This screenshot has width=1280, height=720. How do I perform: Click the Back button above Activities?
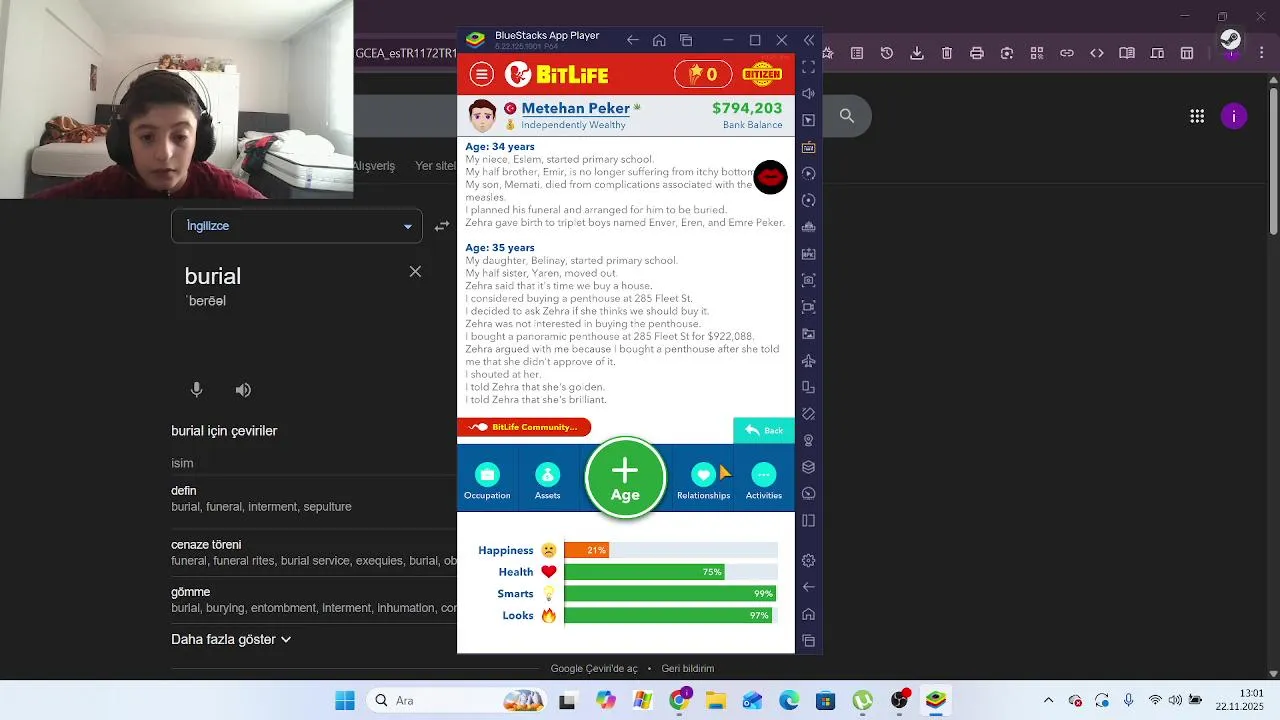(x=764, y=430)
